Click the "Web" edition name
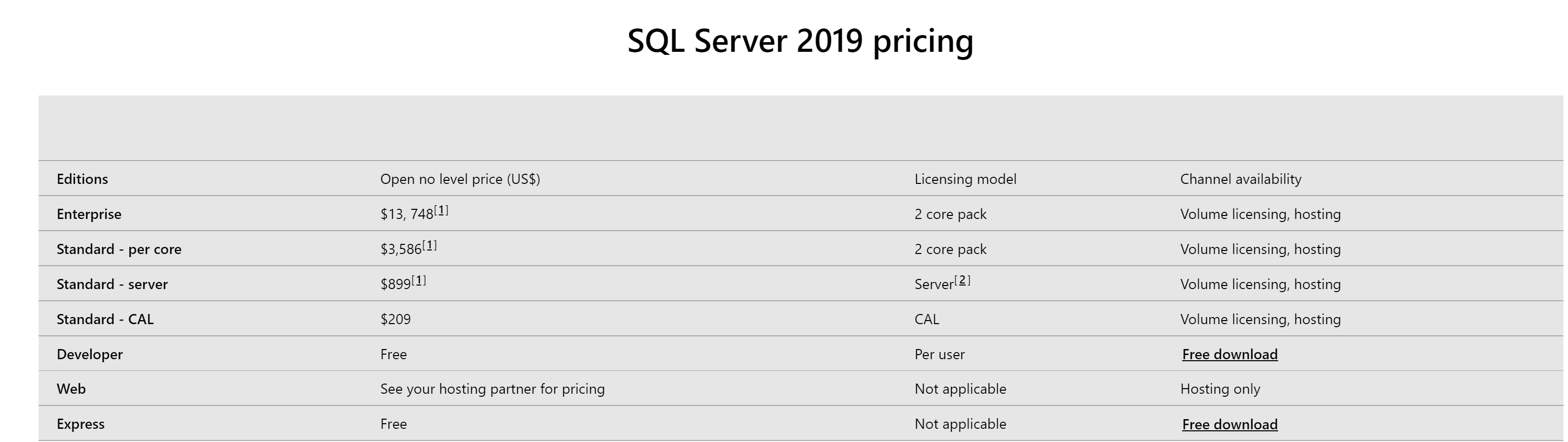This screenshot has height=442, width=1568. 71,389
